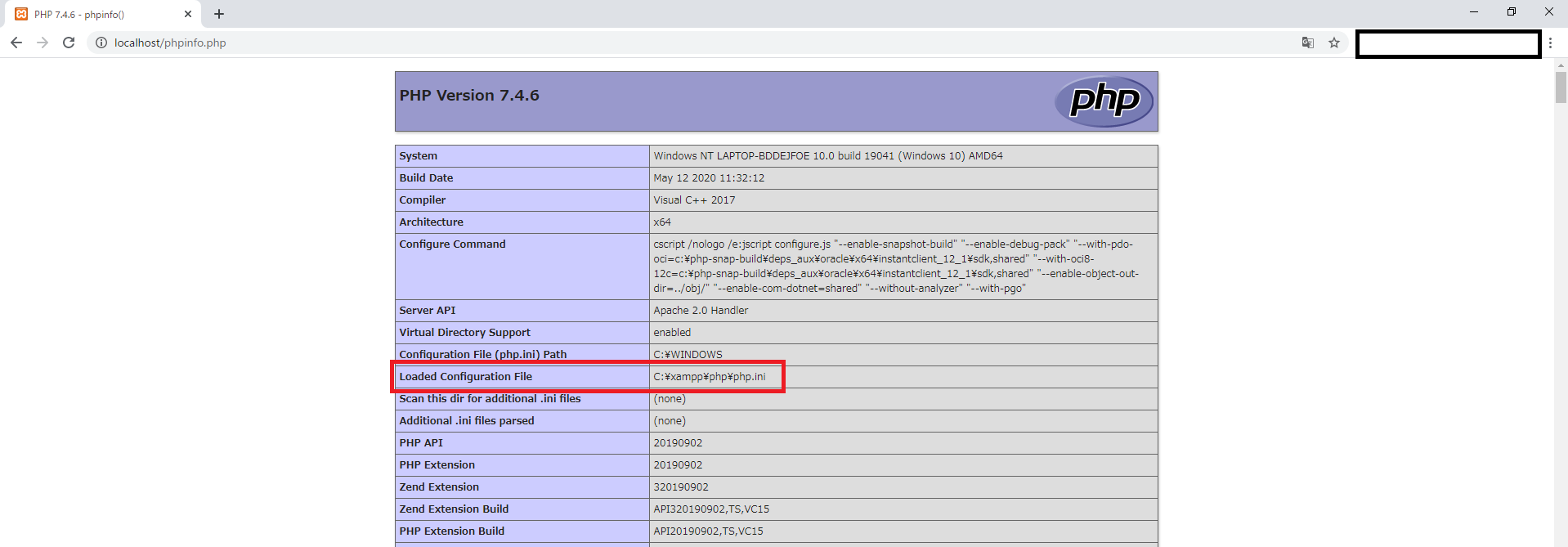
Task: View site information icon beside localhost
Action: [101, 43]
